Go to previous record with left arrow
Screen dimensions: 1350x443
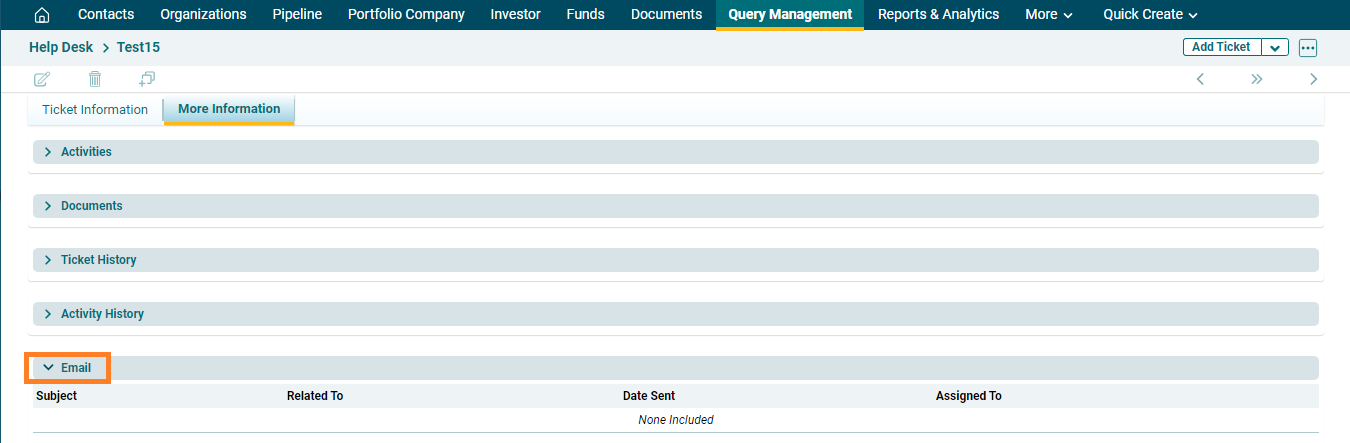(x=1200, y=79)
